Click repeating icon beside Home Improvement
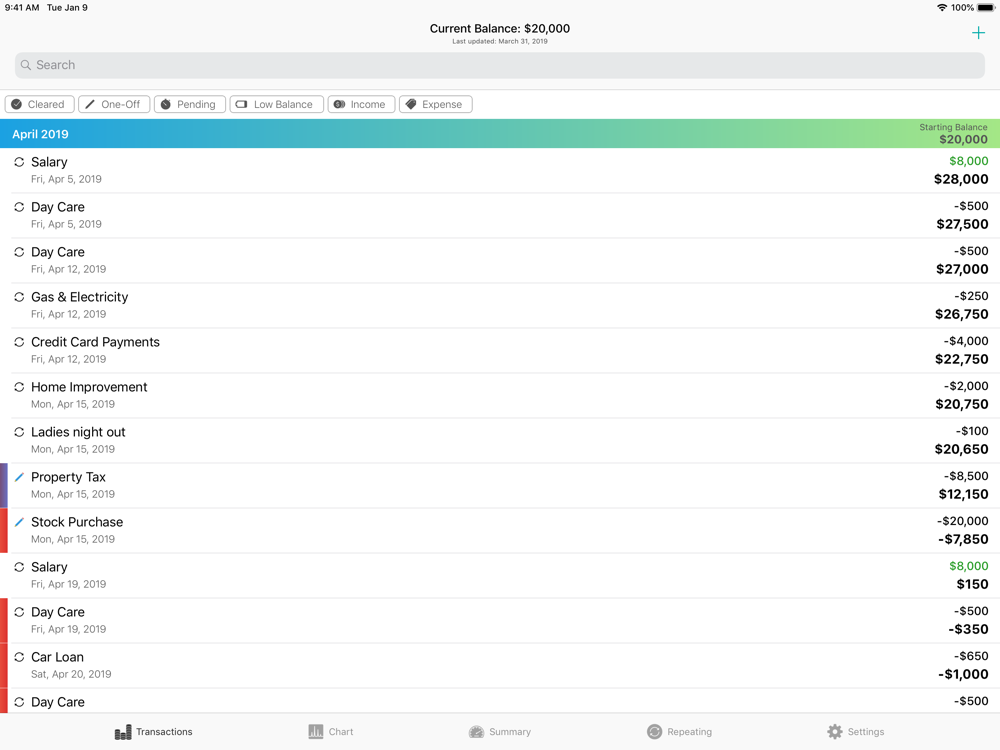1000x750 pixels. (x=19, y=387)
